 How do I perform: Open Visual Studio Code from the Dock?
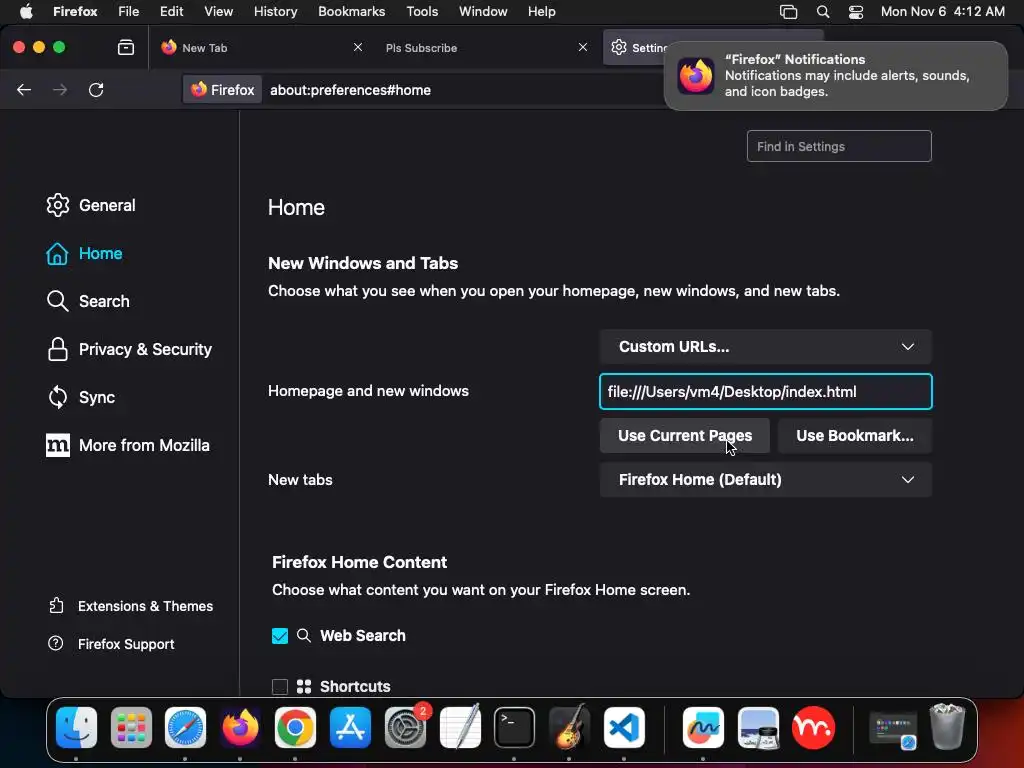click(x=624, y=728)
